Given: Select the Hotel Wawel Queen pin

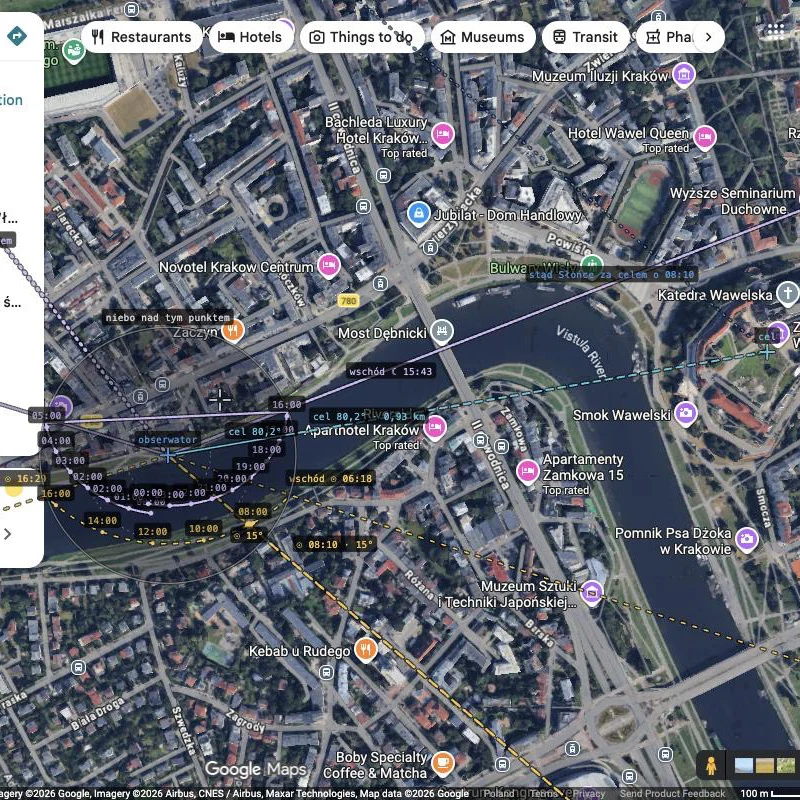Looking at the screenshot, I should tap(705, 137).
